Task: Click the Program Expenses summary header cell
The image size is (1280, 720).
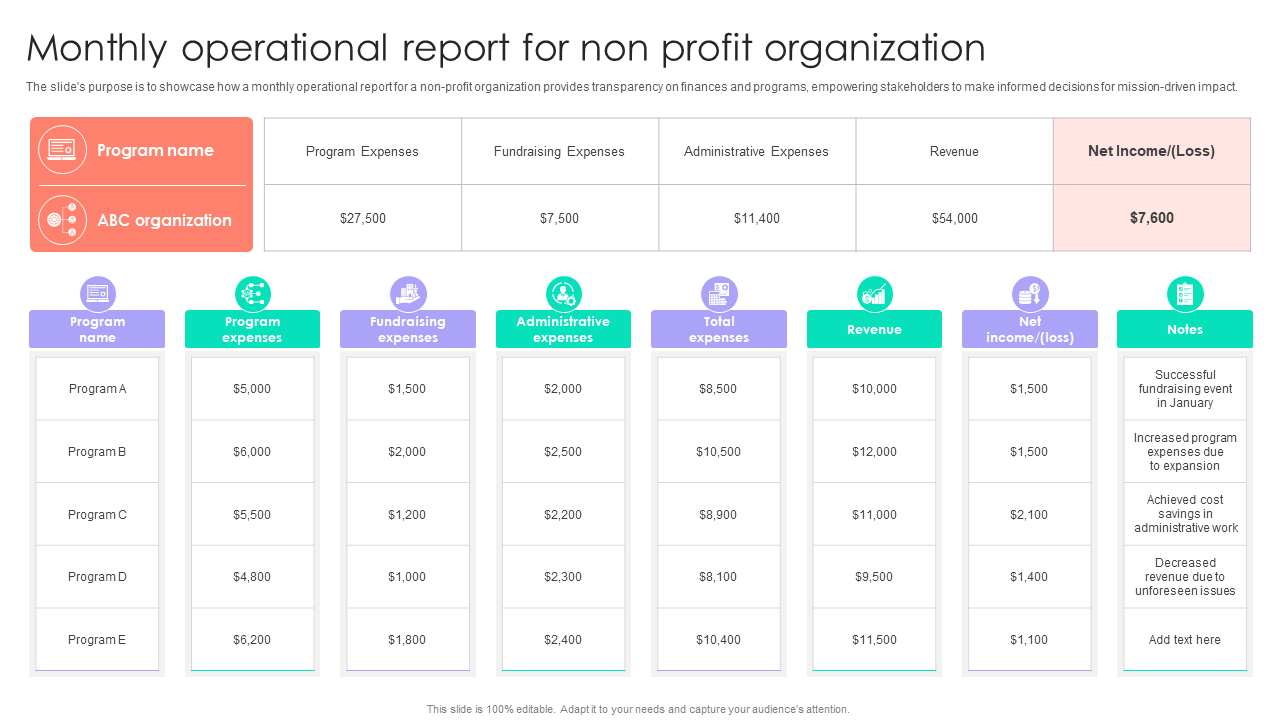Action: [362, 151]
